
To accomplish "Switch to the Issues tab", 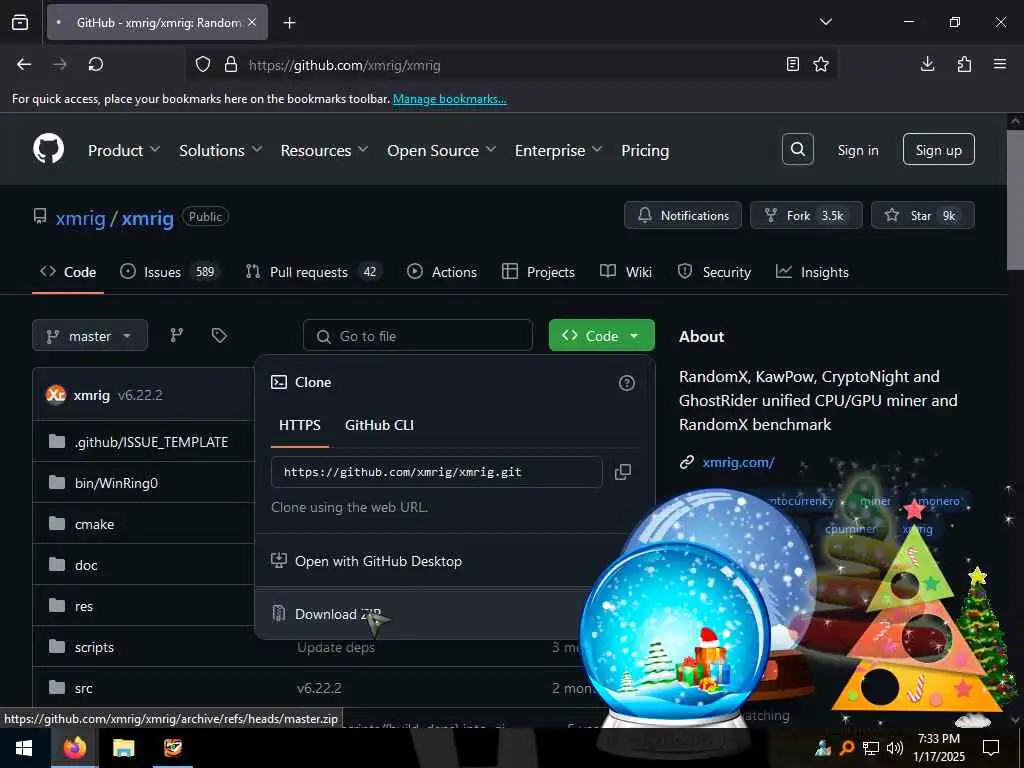I will point(170,272).
